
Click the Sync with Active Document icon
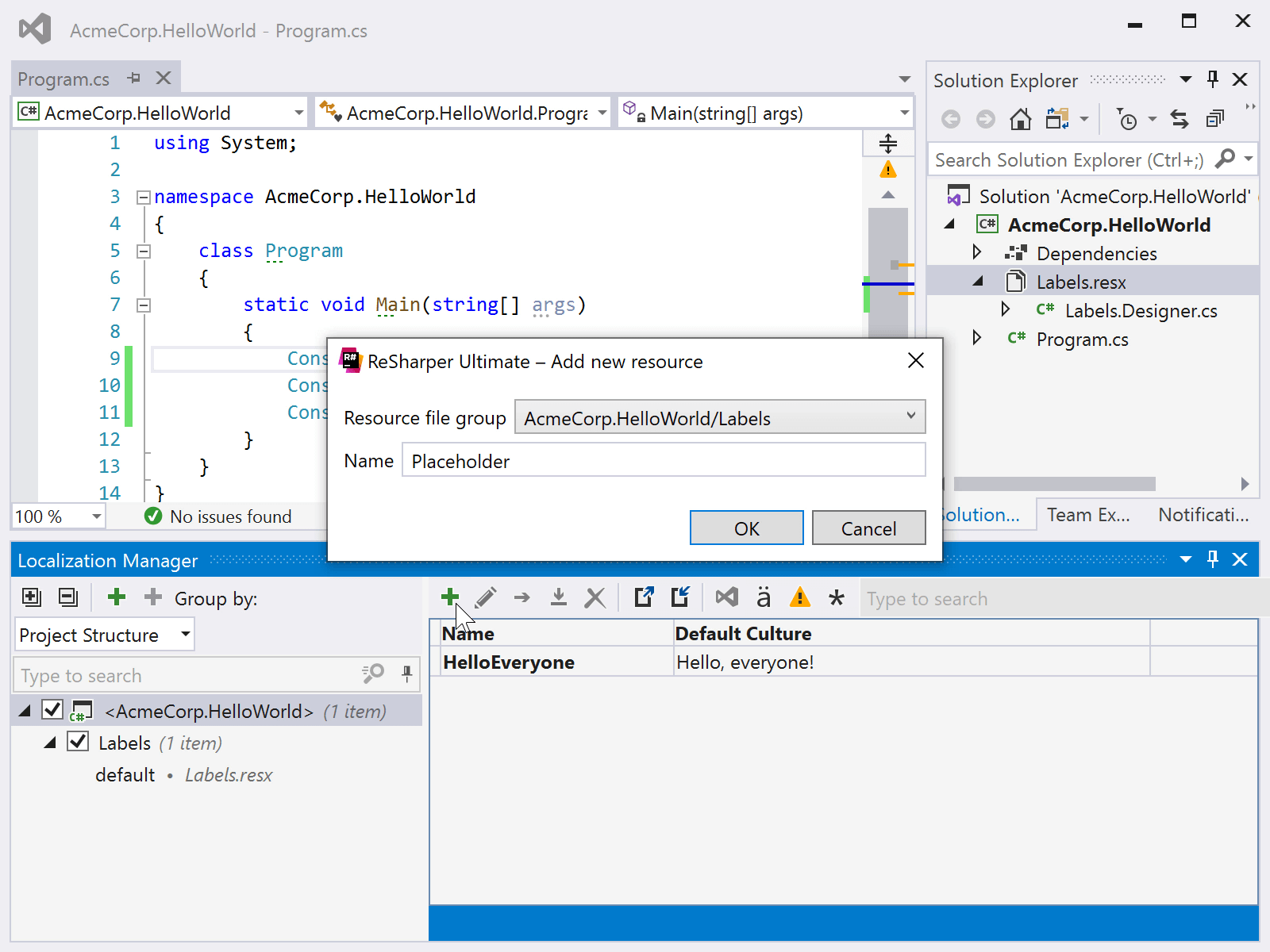(x=1180, y=119)
